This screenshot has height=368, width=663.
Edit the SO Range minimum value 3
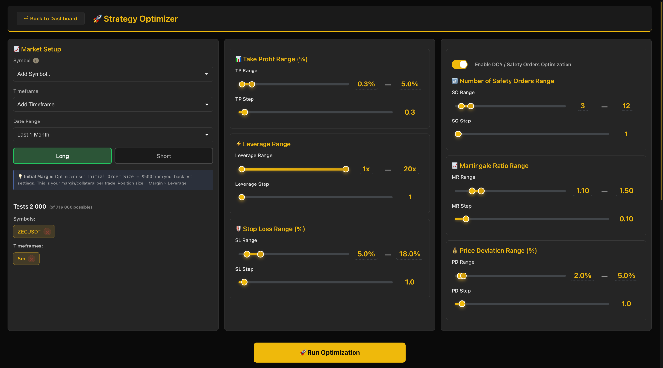click(583, 106)
